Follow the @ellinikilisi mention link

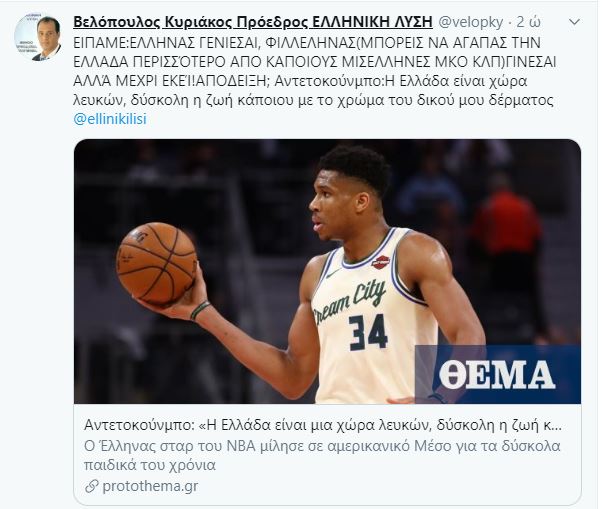110,119
